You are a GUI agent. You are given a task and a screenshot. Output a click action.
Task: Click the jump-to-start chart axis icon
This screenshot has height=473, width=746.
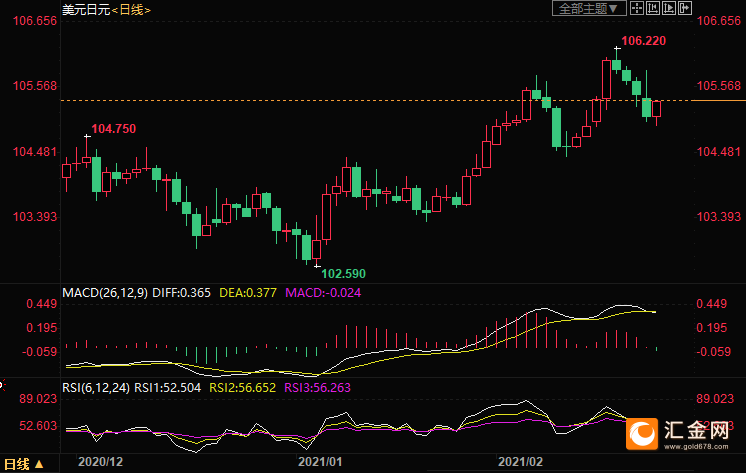point(653,8)
